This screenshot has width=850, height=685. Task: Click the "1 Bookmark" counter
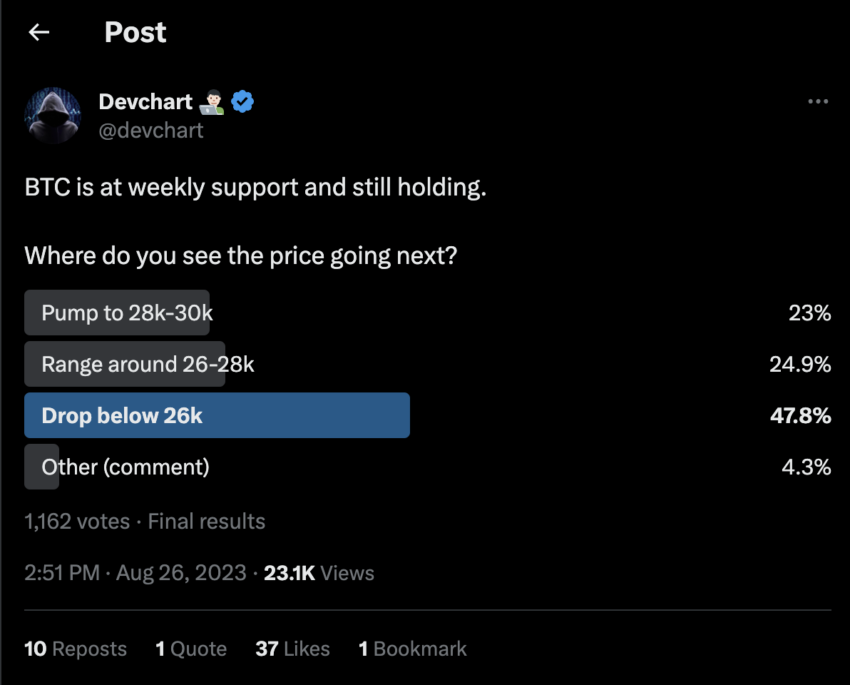(x=412, y=649)
